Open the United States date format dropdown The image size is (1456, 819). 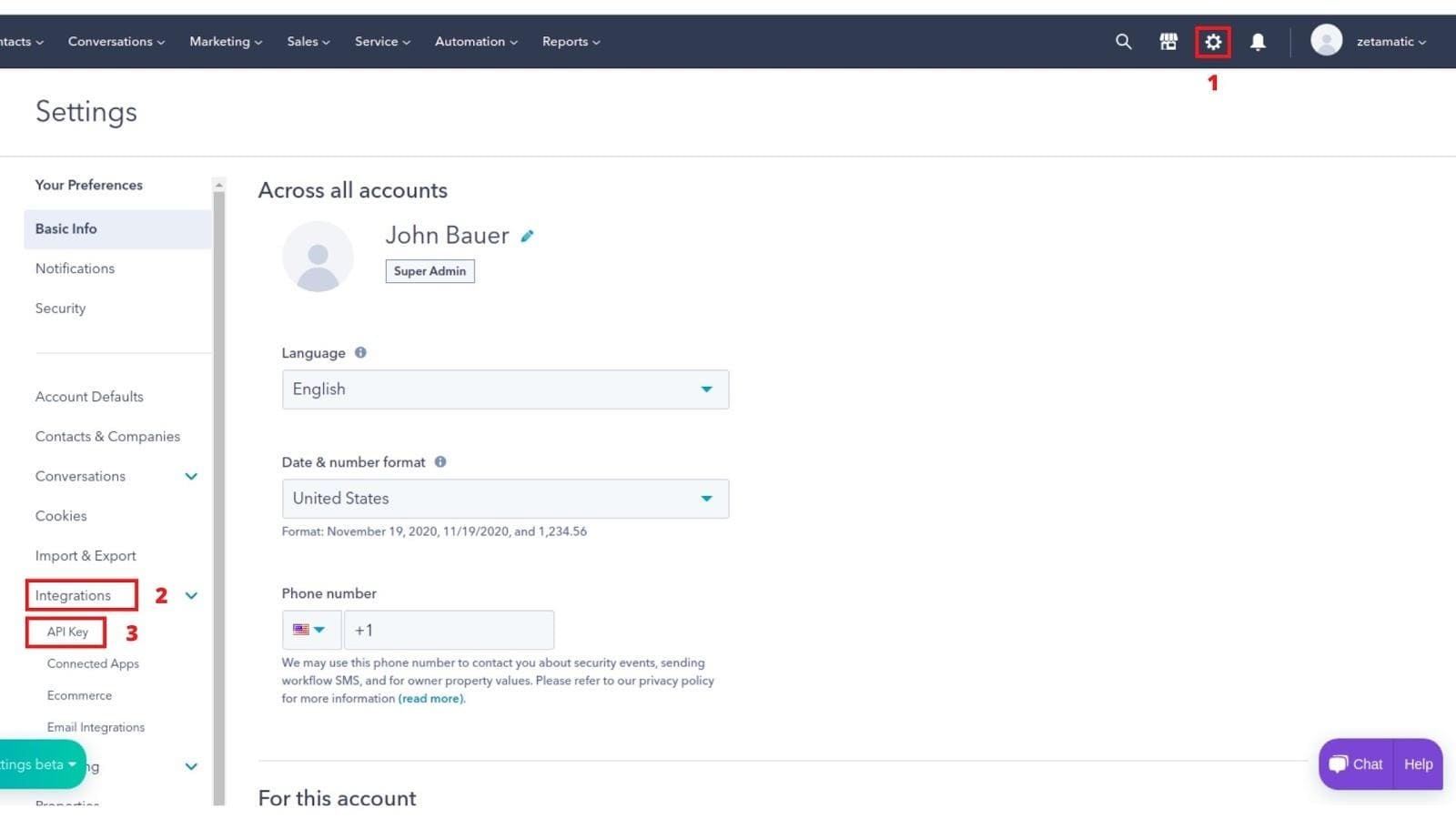point(505,499)
